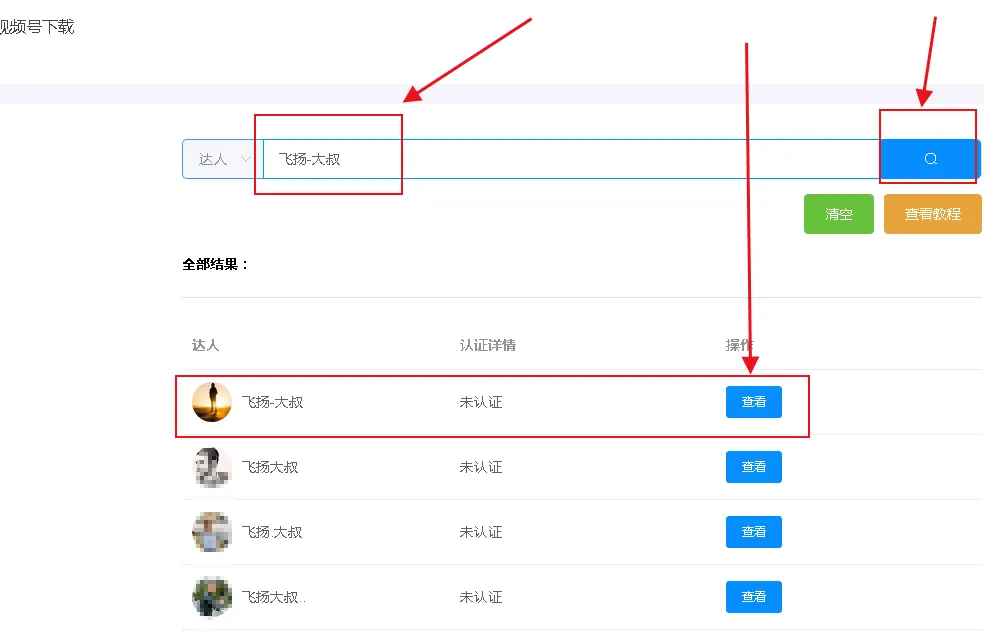Screen dimensions: 984x635
Task: Click the 达人 column header
Action: [x=205, y=345]
